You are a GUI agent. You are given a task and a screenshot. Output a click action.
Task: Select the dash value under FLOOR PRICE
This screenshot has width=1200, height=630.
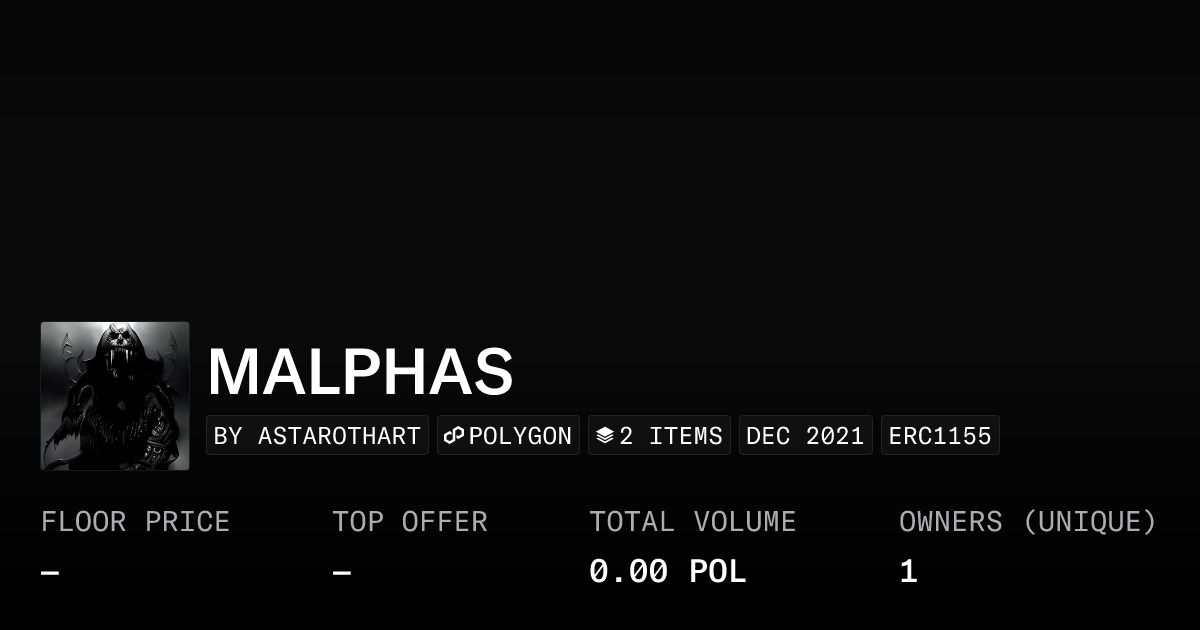[x=50, y=573]
